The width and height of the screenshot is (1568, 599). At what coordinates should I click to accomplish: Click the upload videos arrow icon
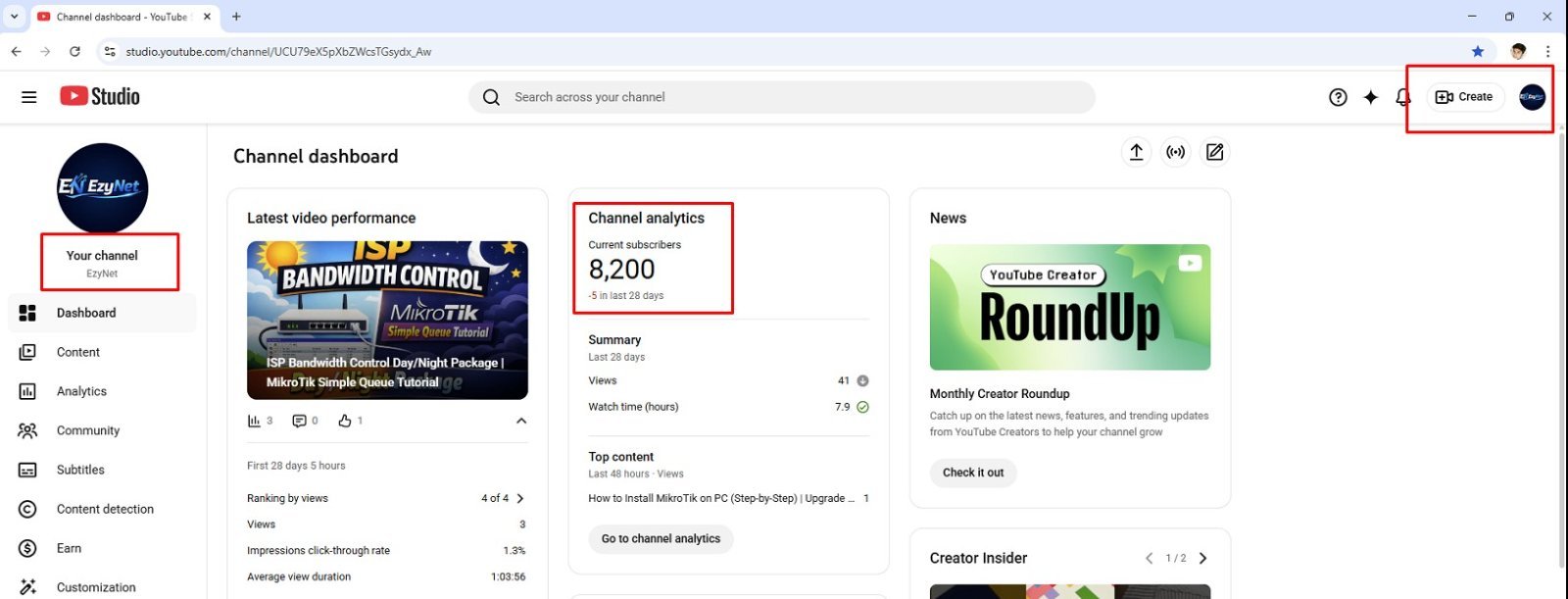tap(1136, 152)
